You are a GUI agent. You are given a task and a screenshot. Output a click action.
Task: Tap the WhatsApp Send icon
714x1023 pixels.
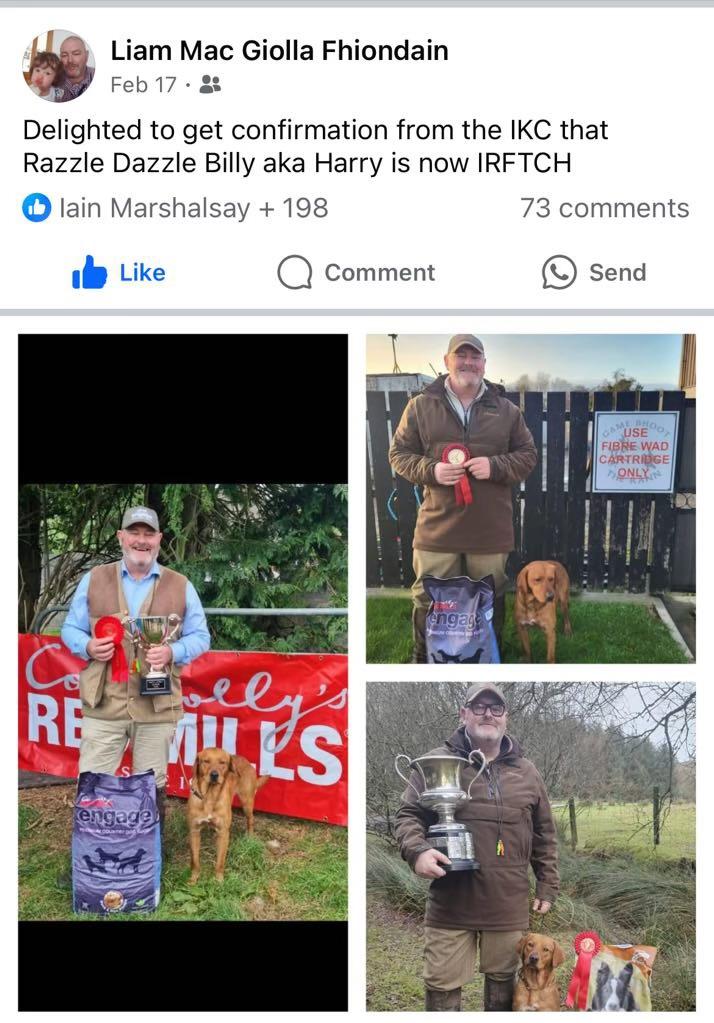click(559, 272)
